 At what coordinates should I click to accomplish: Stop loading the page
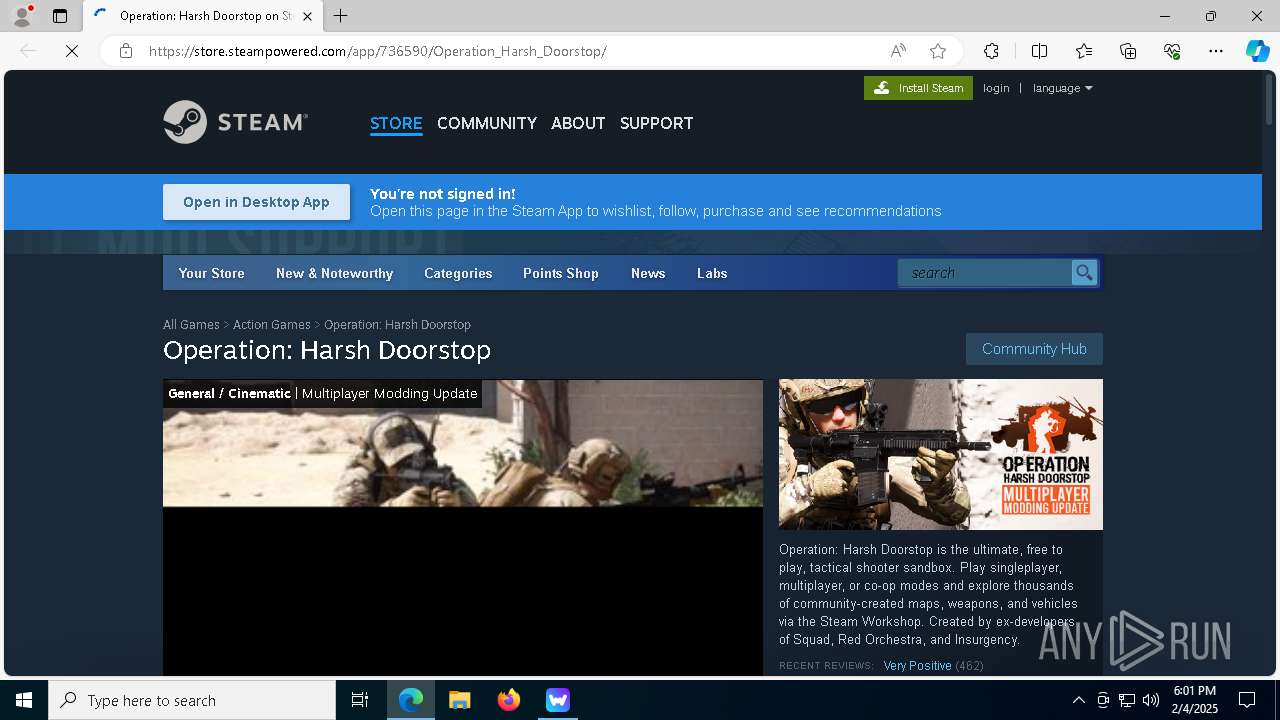(72, 51)
